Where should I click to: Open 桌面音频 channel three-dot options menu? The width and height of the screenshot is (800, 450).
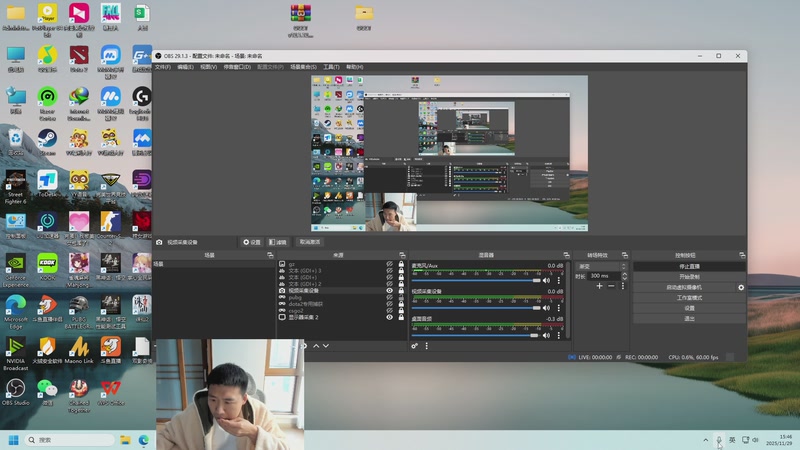tap(559, 335)
